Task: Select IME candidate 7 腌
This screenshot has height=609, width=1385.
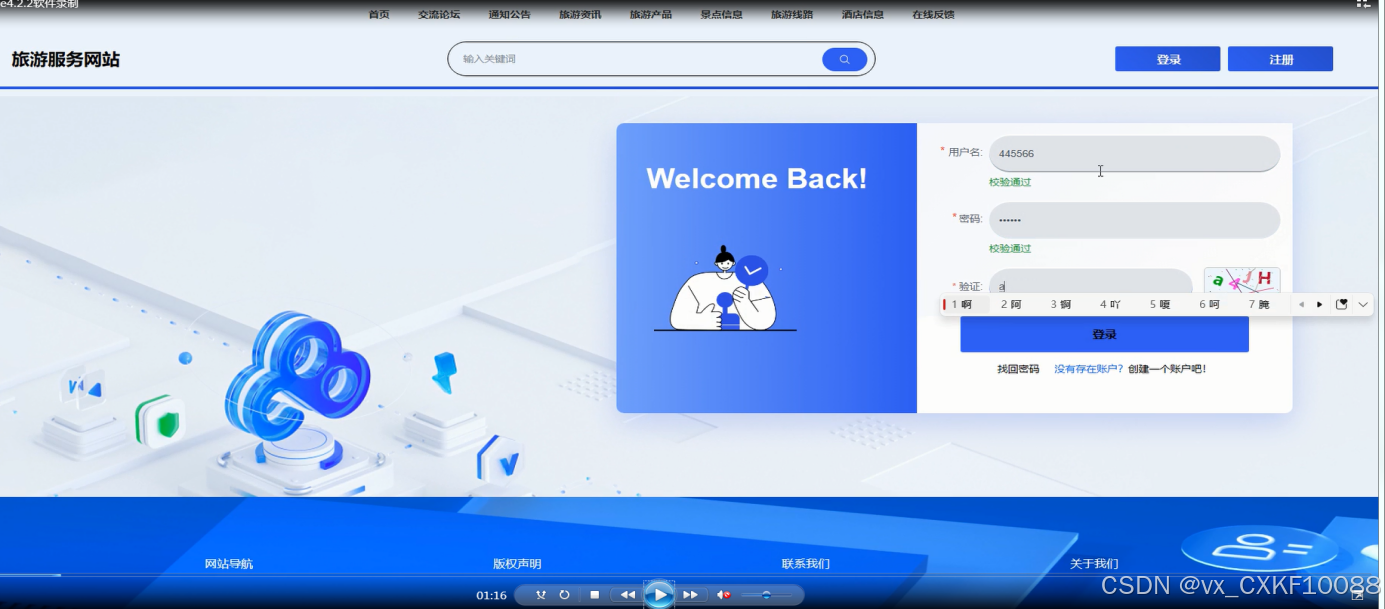Action: coord(1259,304)
